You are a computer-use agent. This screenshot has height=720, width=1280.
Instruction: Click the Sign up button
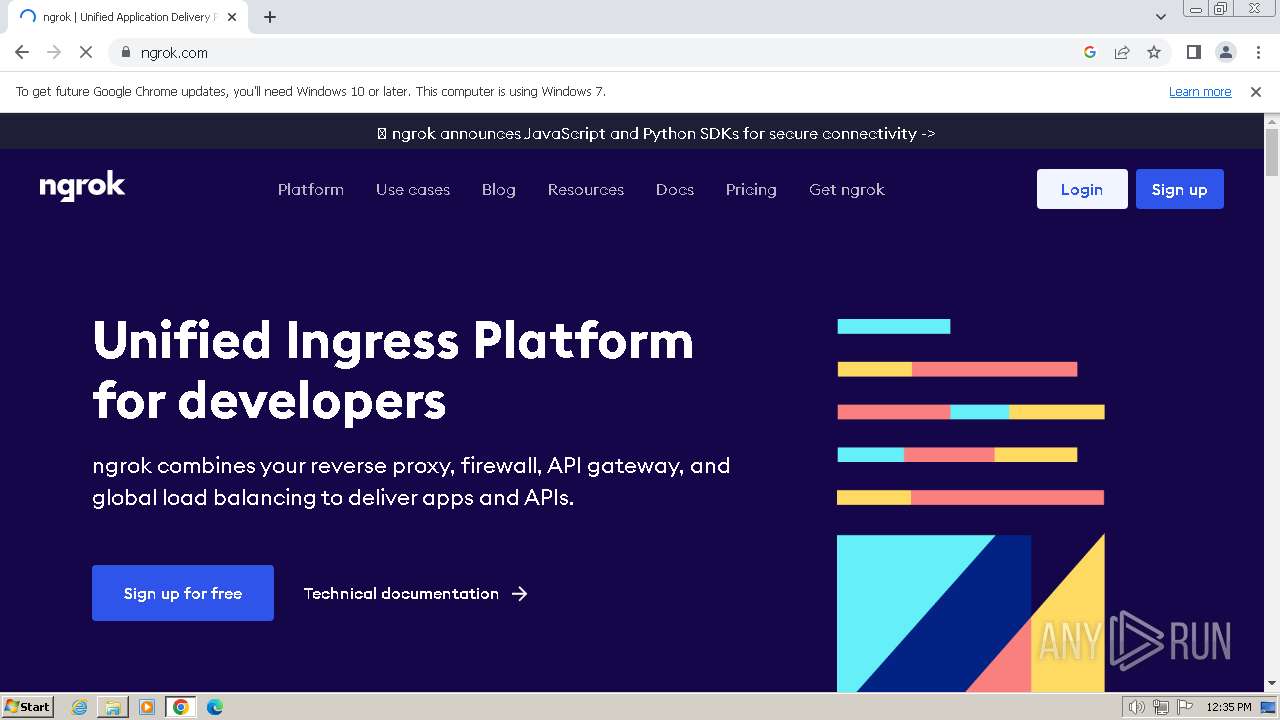point(1180,189)
